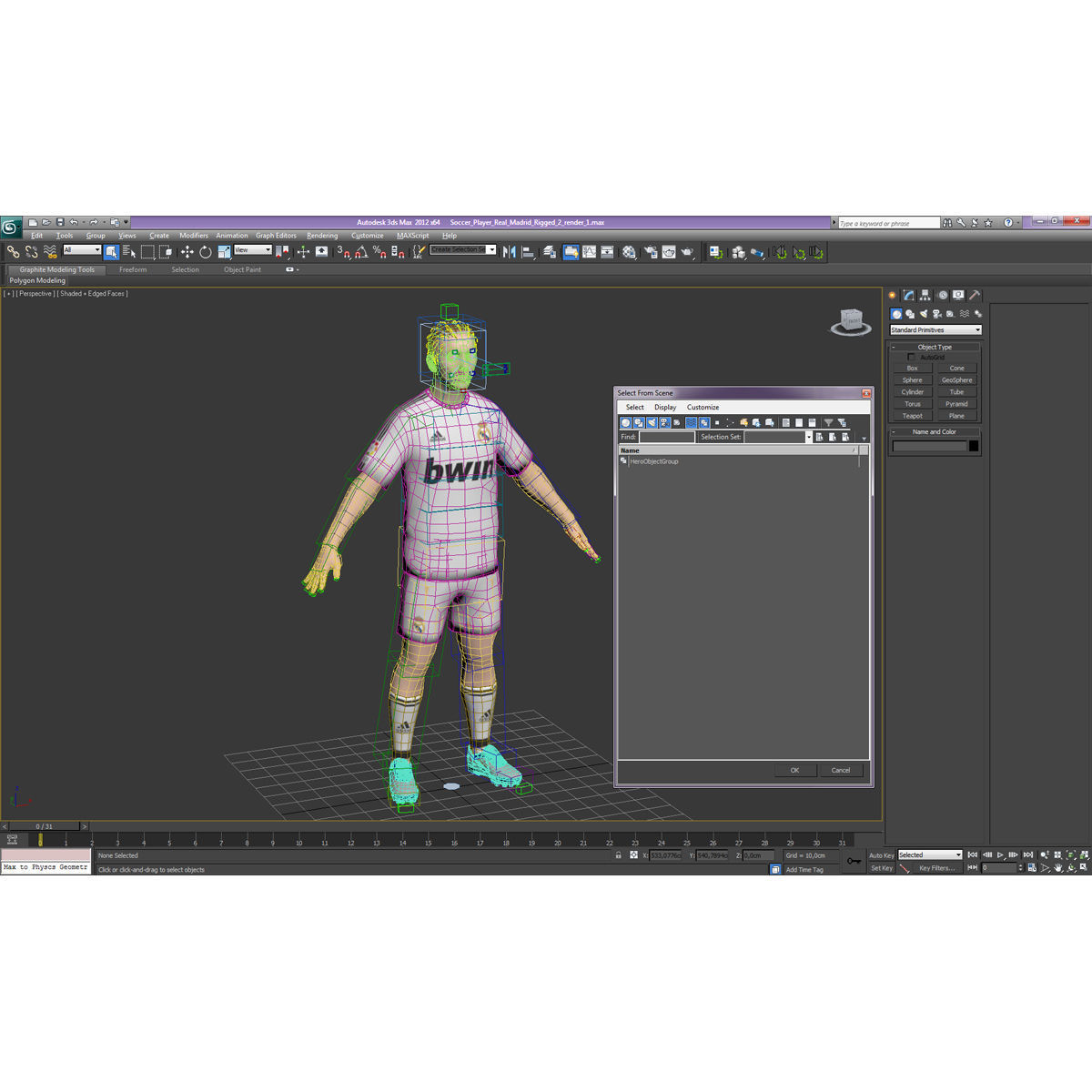Activate the Select and Move tool
1092x1092 pixels.
click(x=187, y=252)
